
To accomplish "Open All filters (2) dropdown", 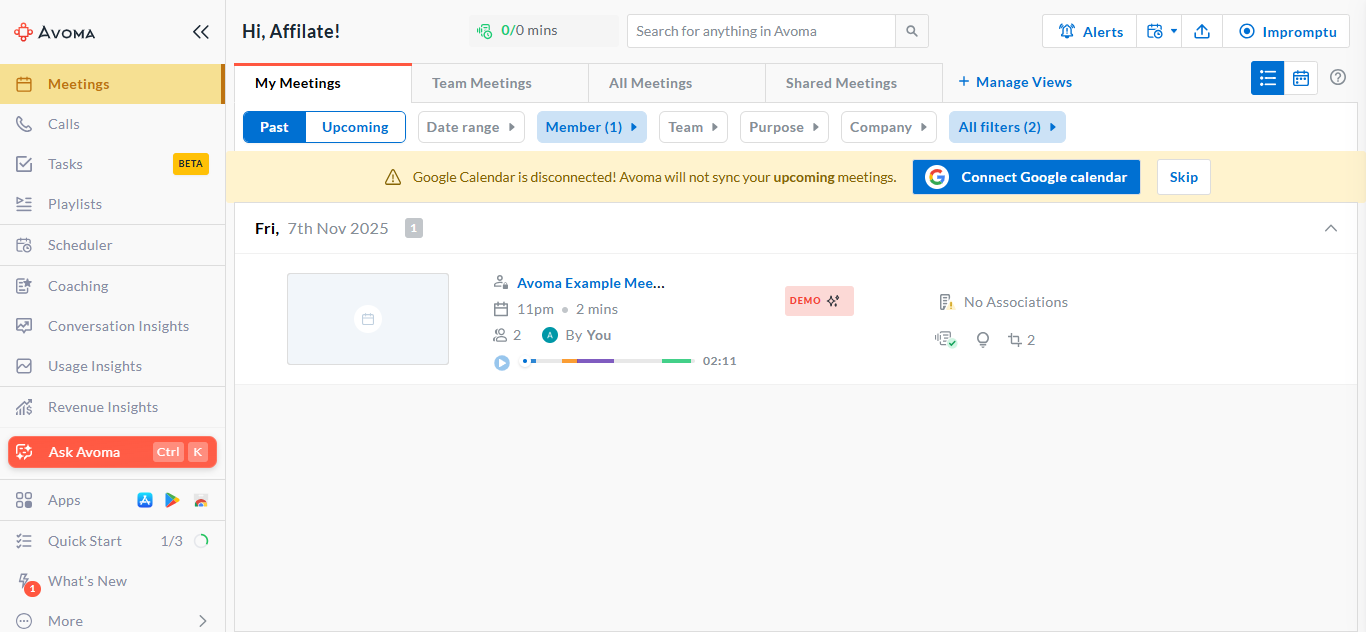I will (x=1007, y=127).
